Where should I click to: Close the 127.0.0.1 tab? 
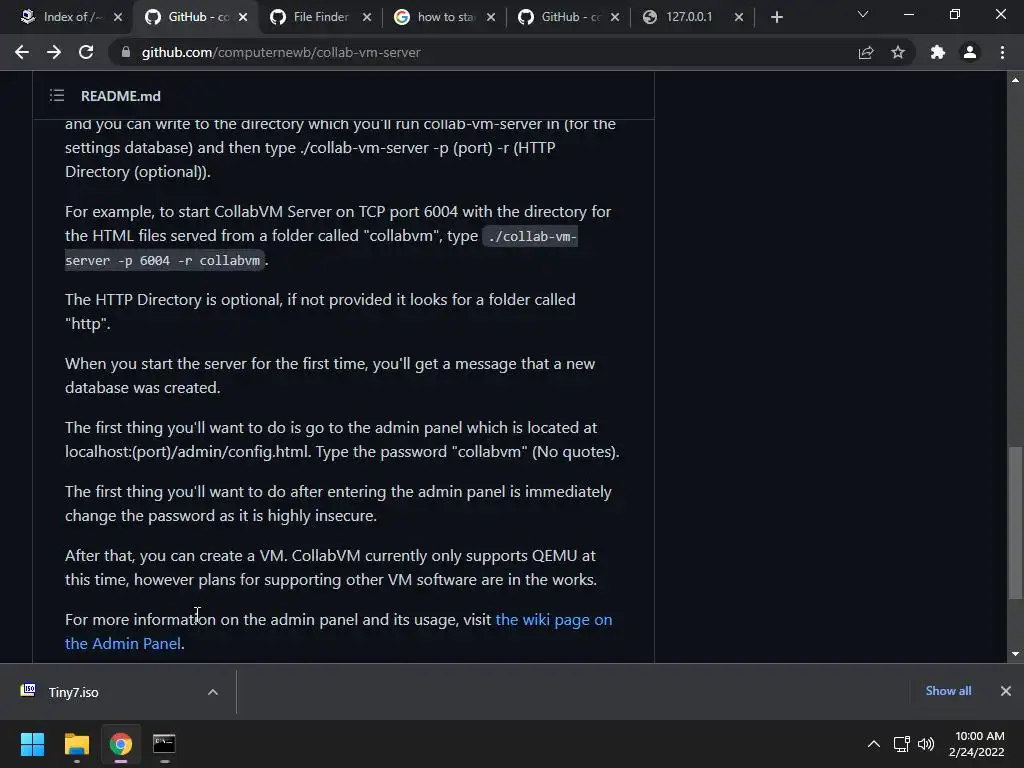[739, 17]
